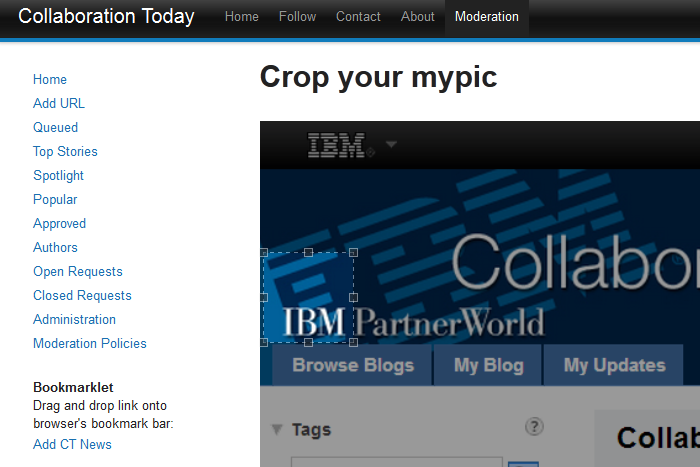Screen dimensions: 700x467
Task: Click the top-center crop selection handle
Action: [308, 252]
